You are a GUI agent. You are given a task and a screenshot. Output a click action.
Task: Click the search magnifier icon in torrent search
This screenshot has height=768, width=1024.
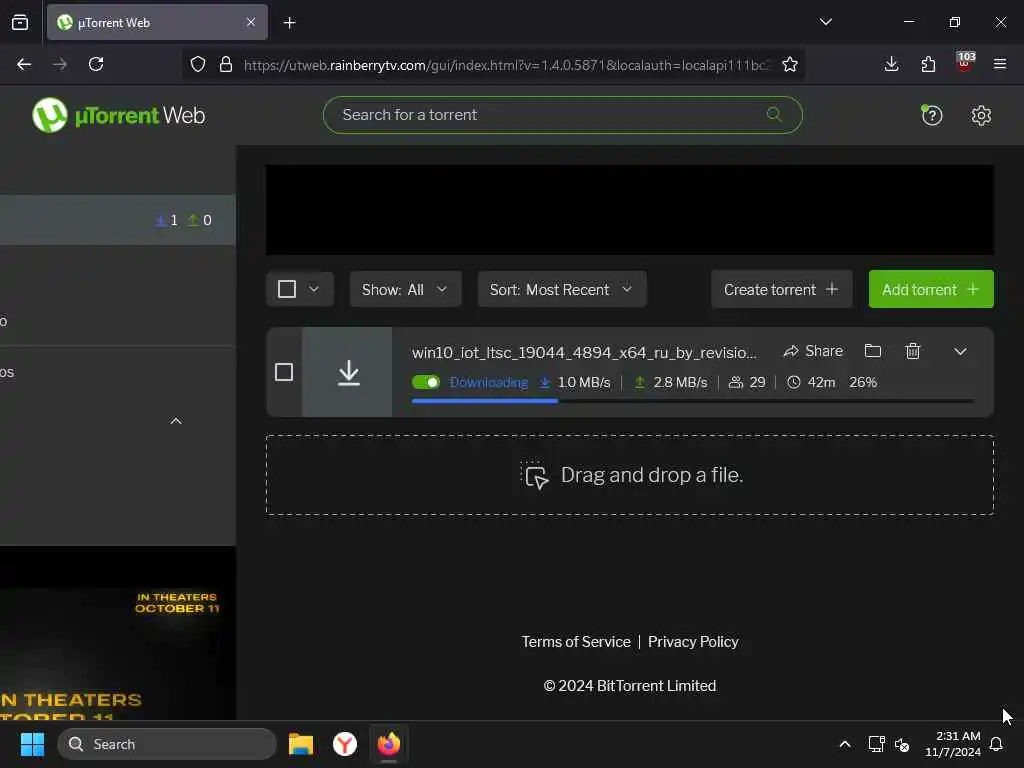(x=774, y=114)
